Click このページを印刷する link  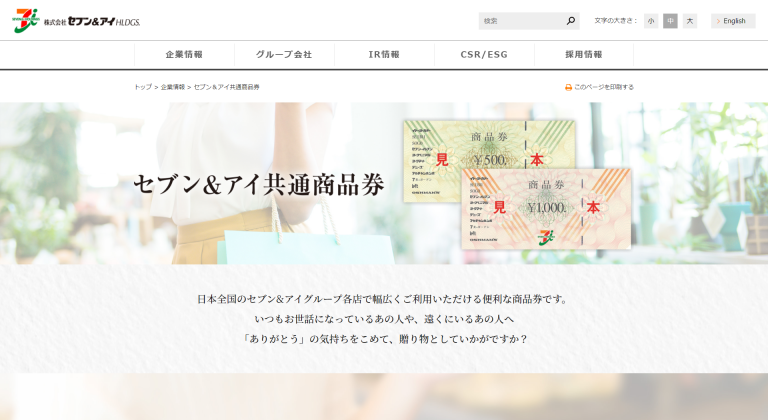pos(604,87)
